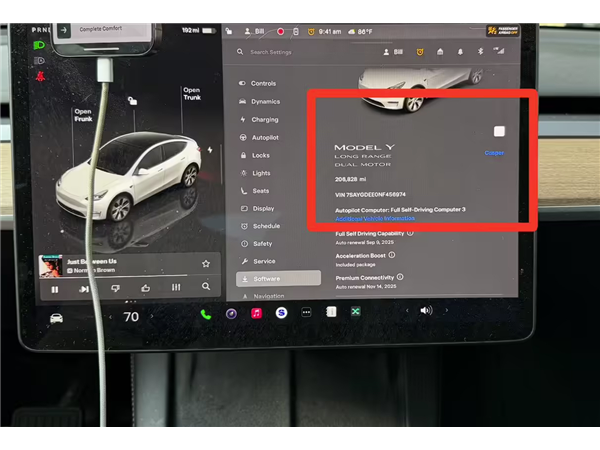Tap the unlock icon above the car

(132, 101)
